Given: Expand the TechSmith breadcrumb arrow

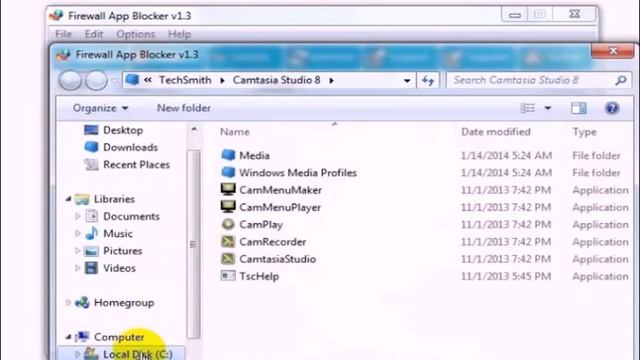Looking at the screenshot, I should click(222, 80).
